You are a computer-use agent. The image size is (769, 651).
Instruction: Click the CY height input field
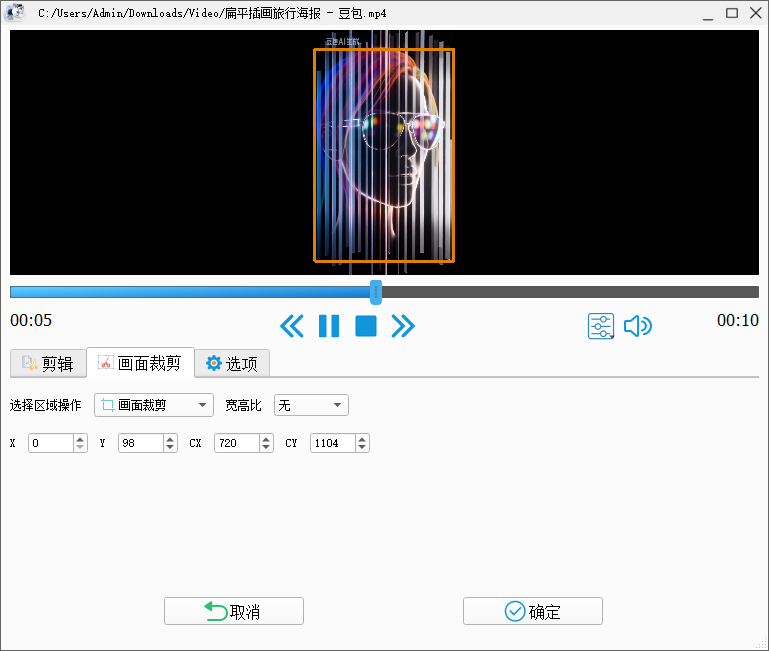(332, 443)
